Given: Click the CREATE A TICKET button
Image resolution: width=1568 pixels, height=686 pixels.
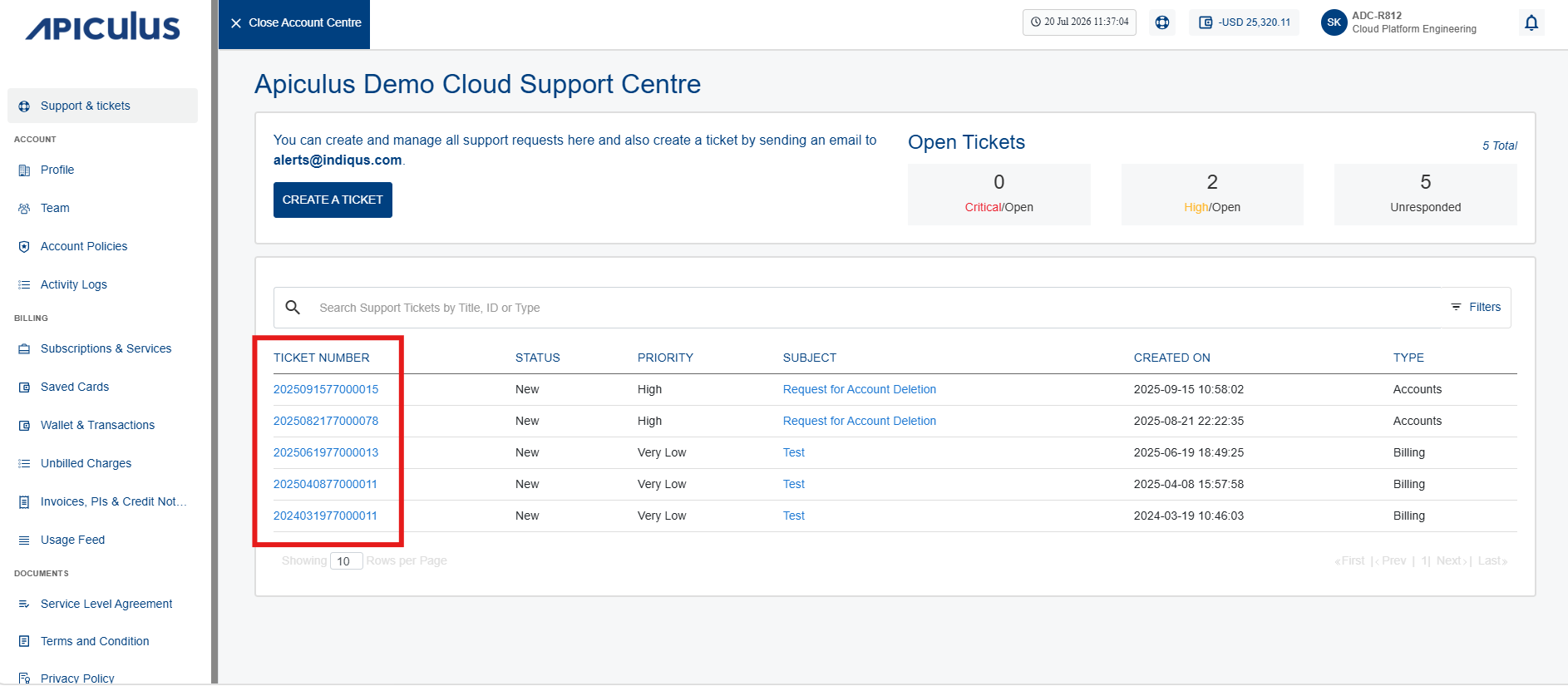Looking at the screenshot, I should [x=333, y=200].
